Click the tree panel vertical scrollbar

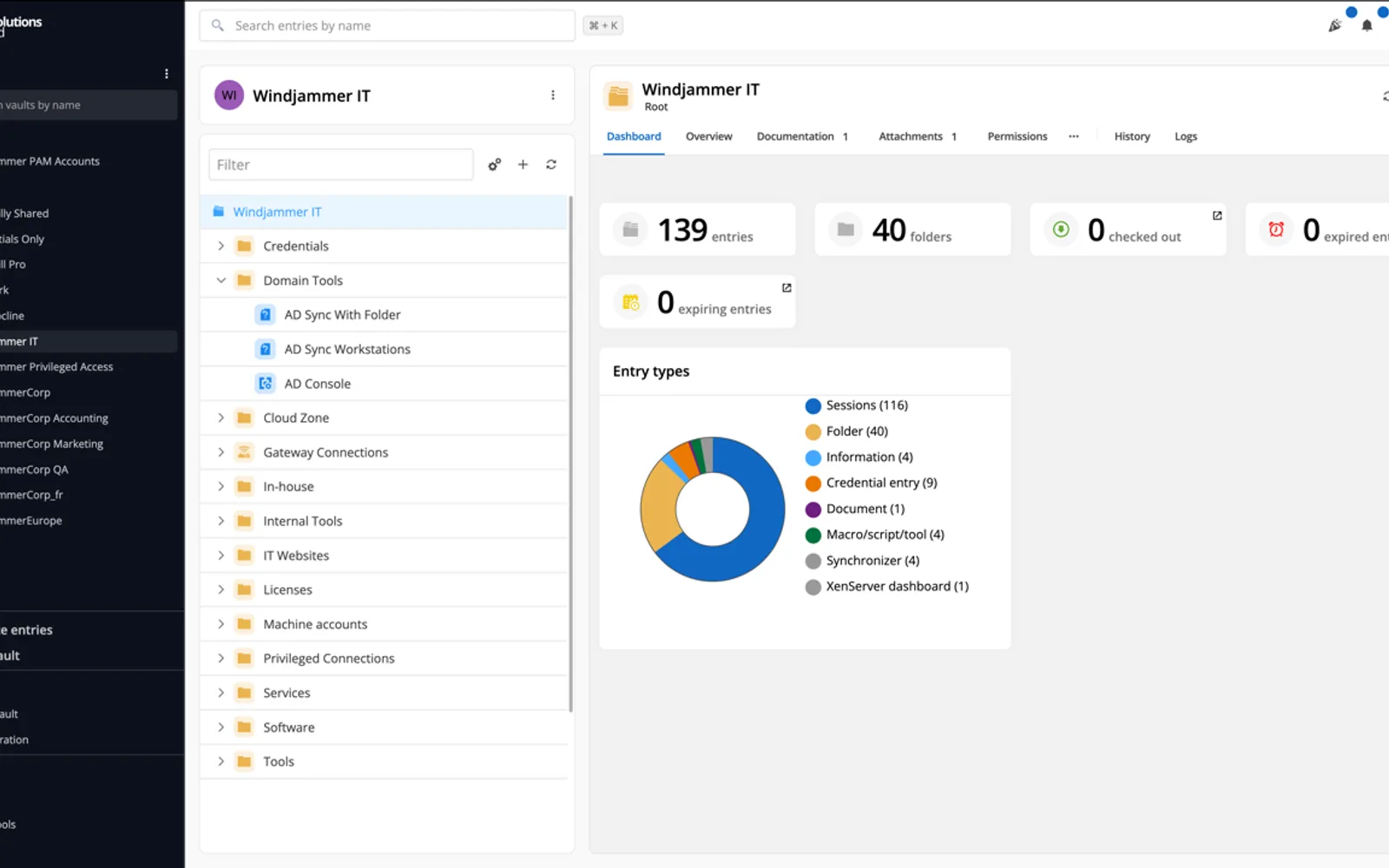[x=570, y=453]
